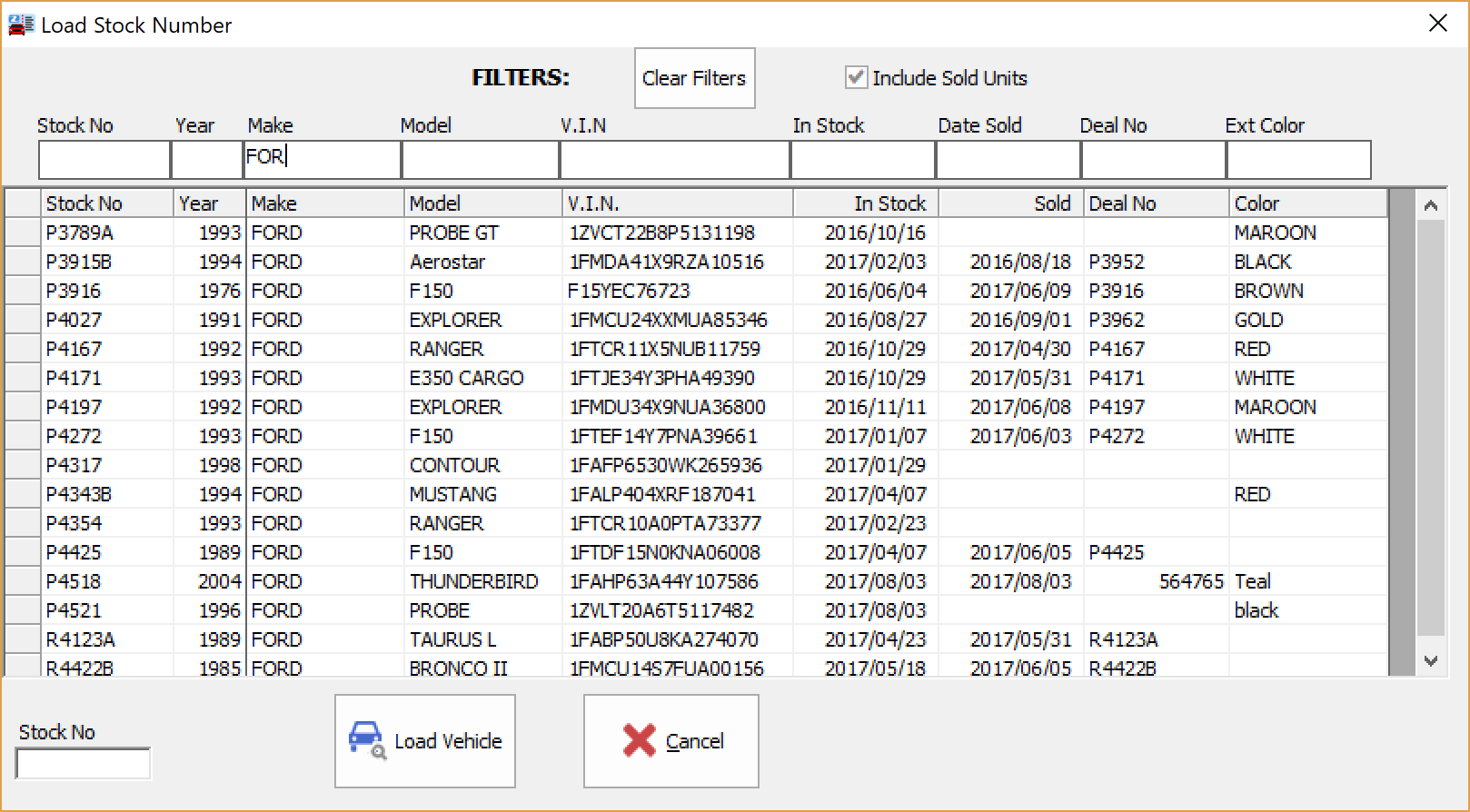
Task: Click VIN 1FTDF15N0KNA06008
Action: click(x=665, y=552)
